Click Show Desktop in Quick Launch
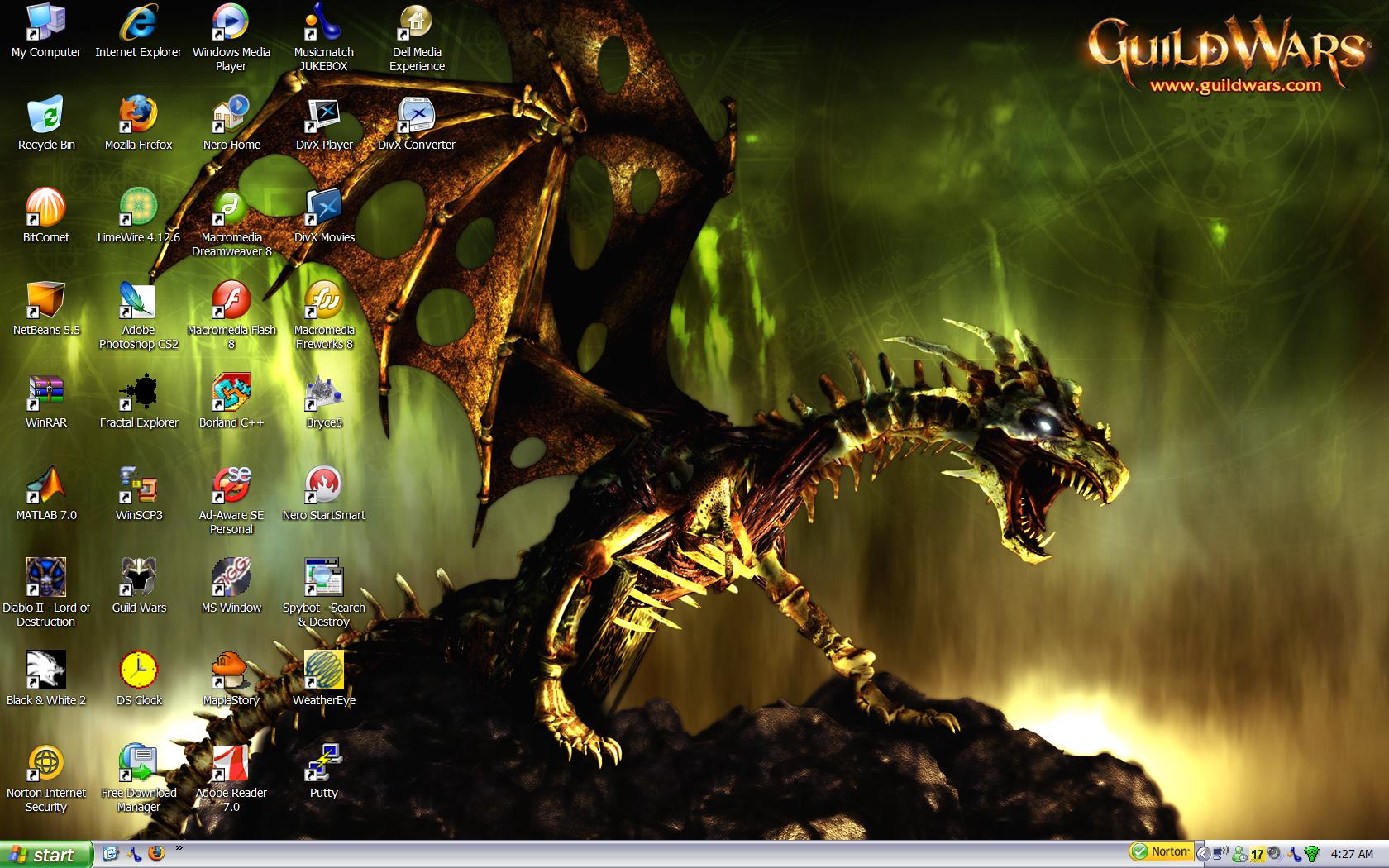Viewport: 1389px width, 868px height. tap(110, 854)
